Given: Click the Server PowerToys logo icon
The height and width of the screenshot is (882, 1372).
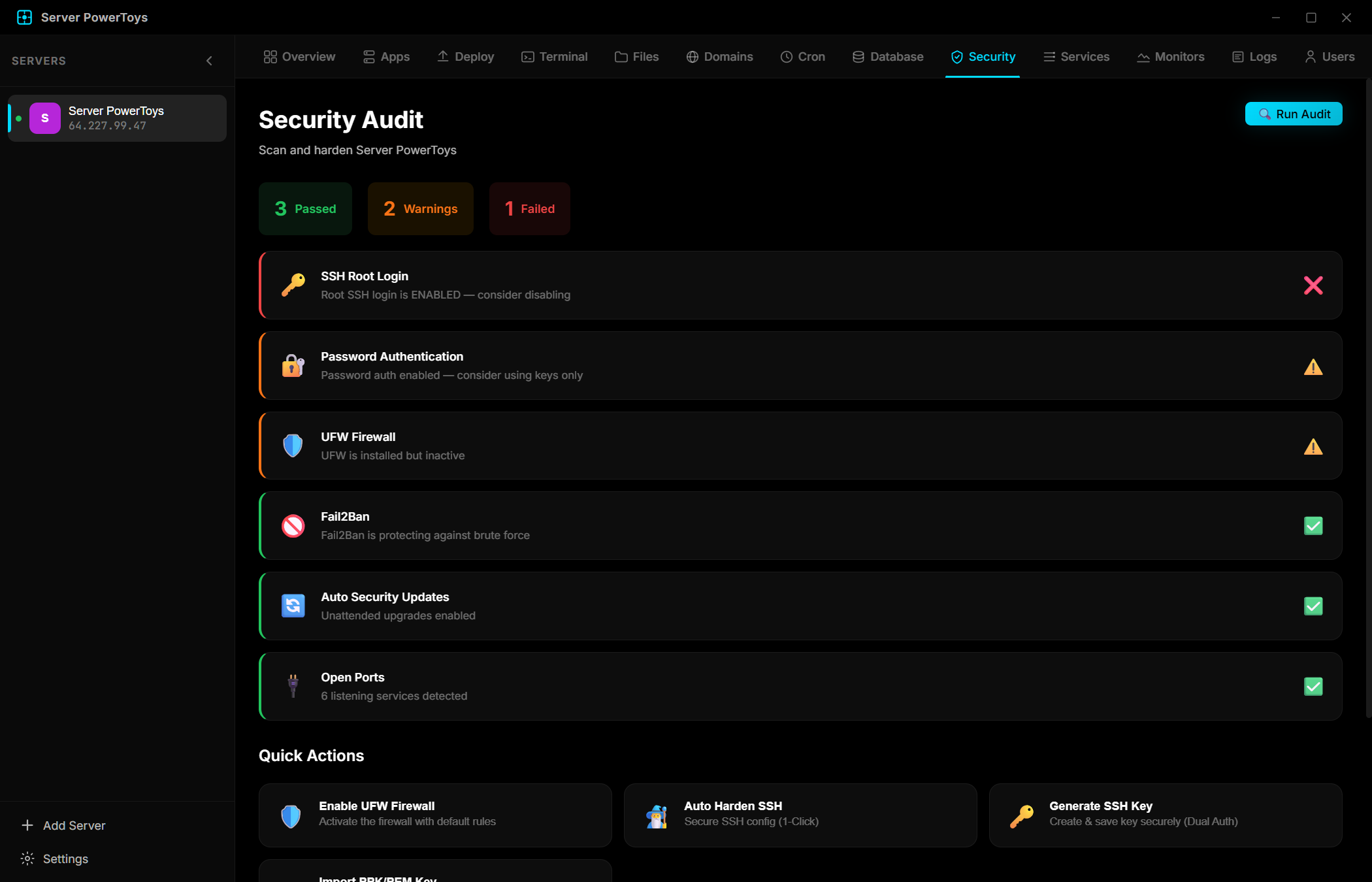Looking at the screenshot, I should click(24, 17).
